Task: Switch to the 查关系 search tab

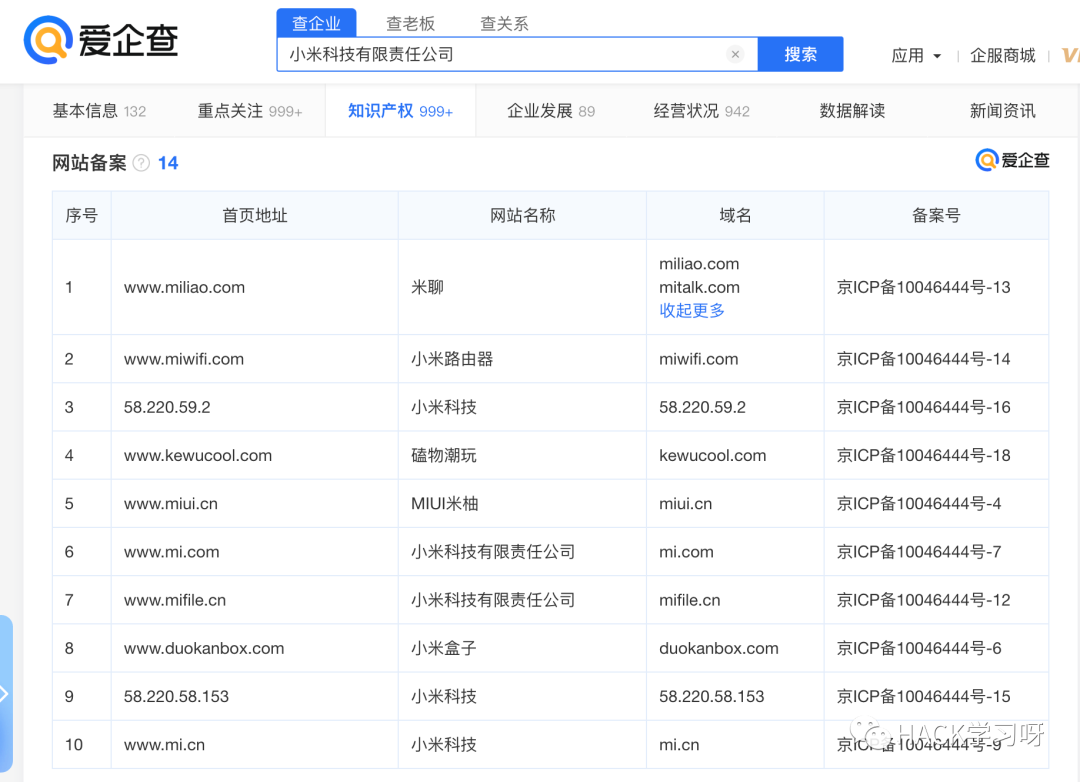Action: point(503,23)
